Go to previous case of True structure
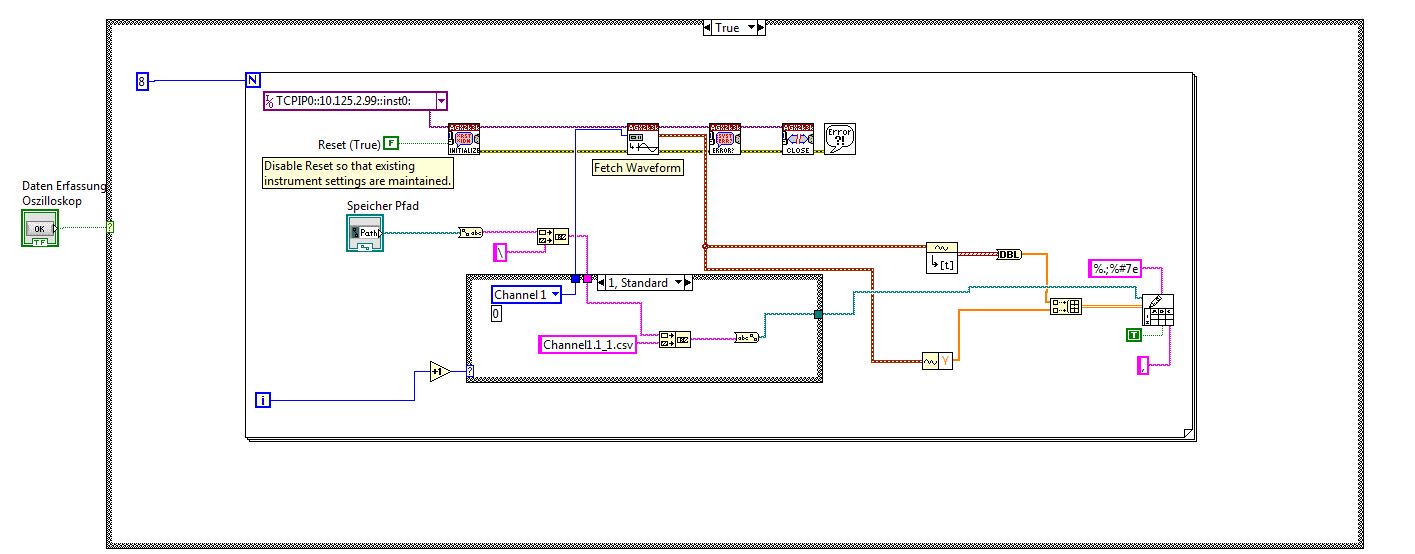 coord(709,28)
